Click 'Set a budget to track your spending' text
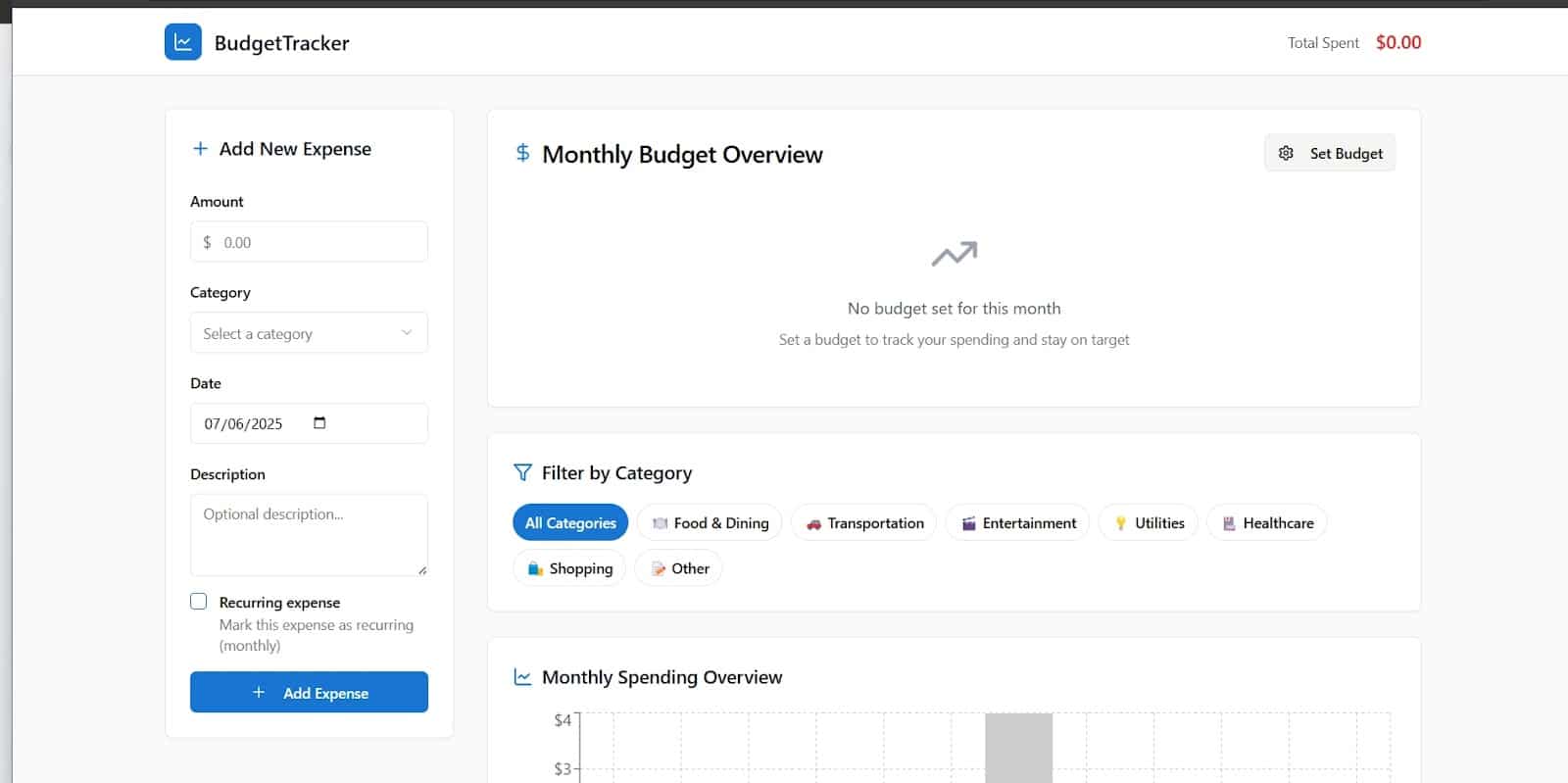This screenshot has width=1568, height=783. coord(955,339)
